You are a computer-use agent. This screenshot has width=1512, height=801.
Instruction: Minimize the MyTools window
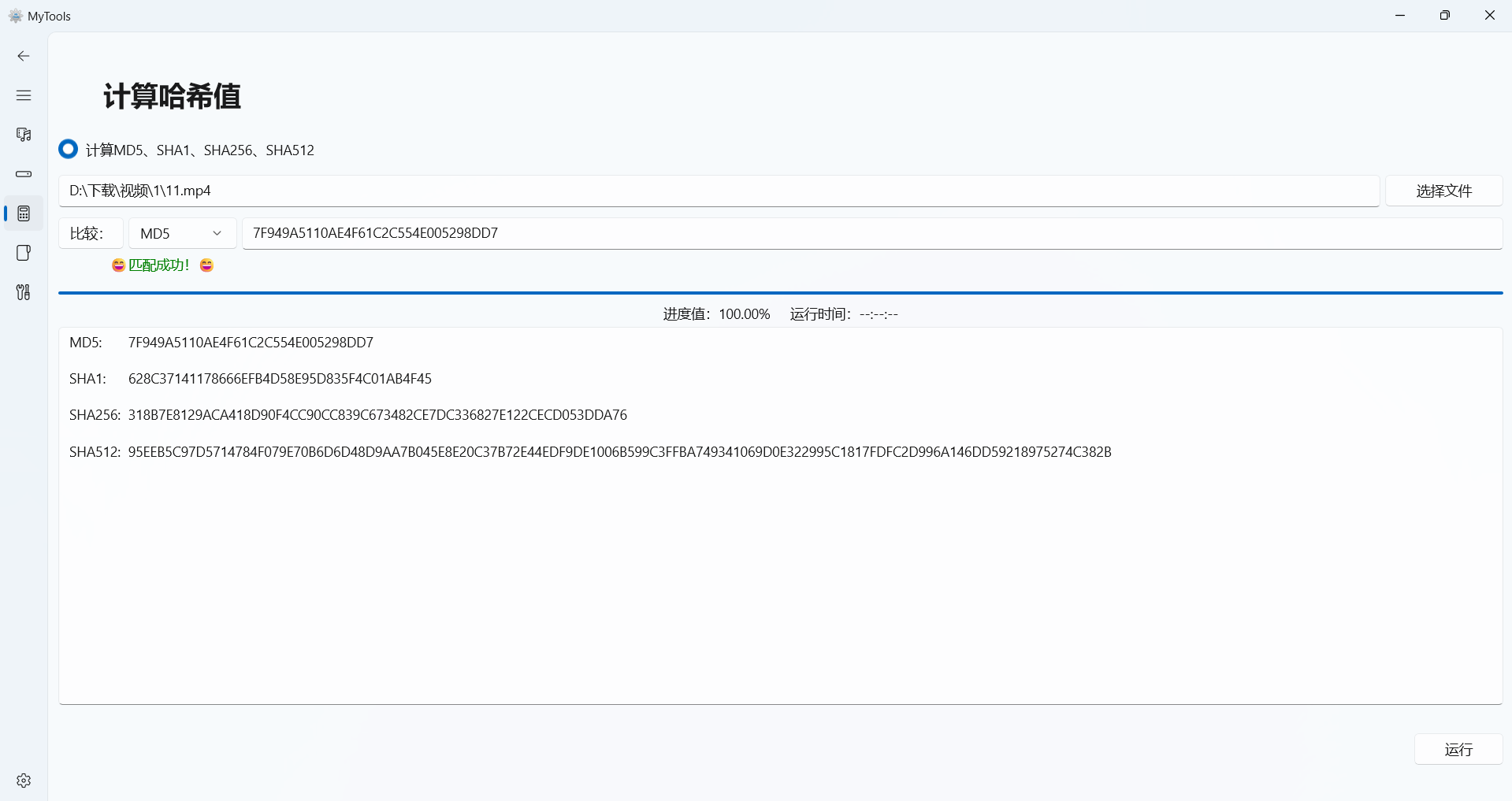pos(1400,16)
